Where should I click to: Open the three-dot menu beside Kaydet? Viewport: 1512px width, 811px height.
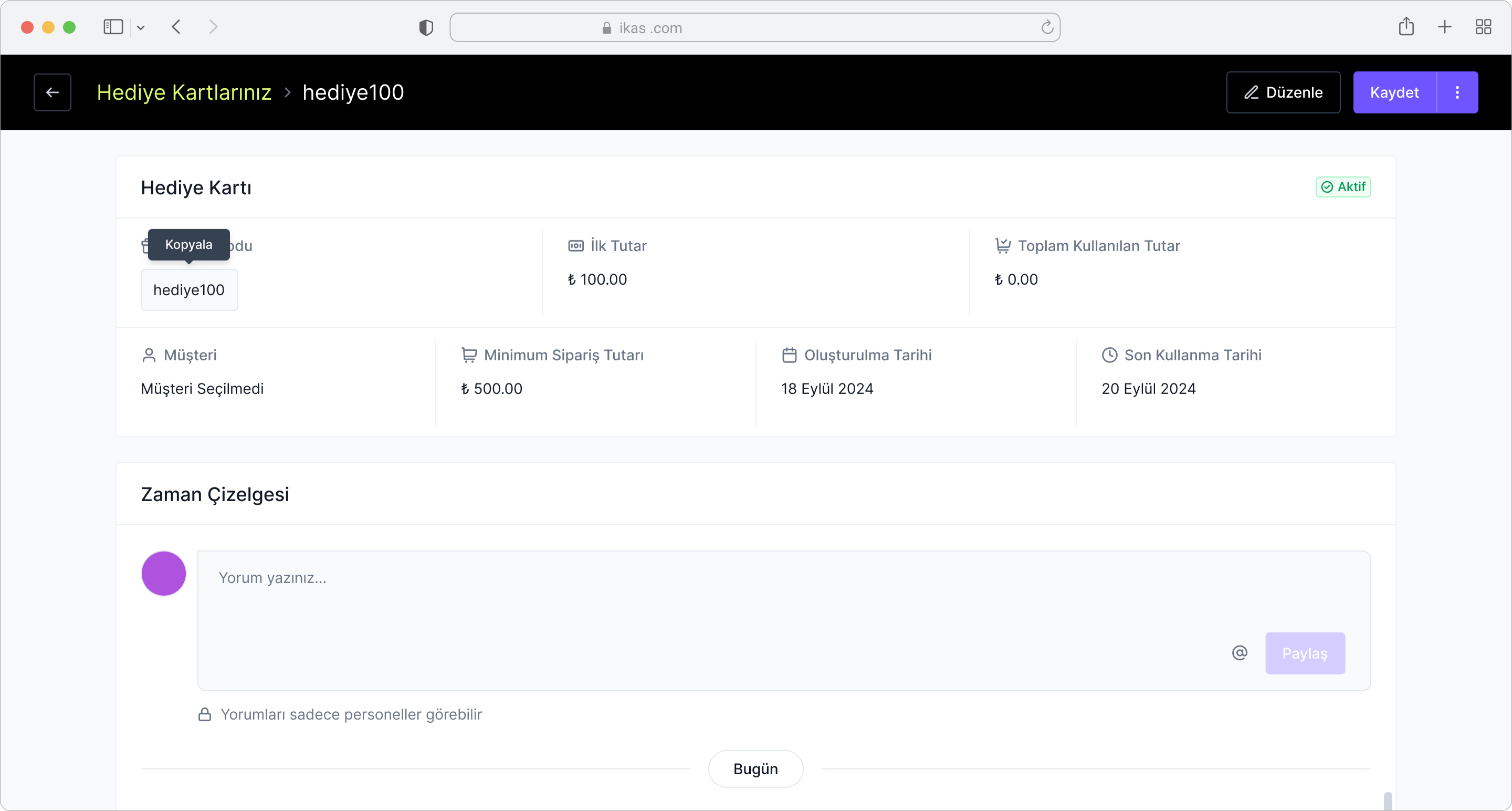pyautogui.click(x=1457, y=92)
